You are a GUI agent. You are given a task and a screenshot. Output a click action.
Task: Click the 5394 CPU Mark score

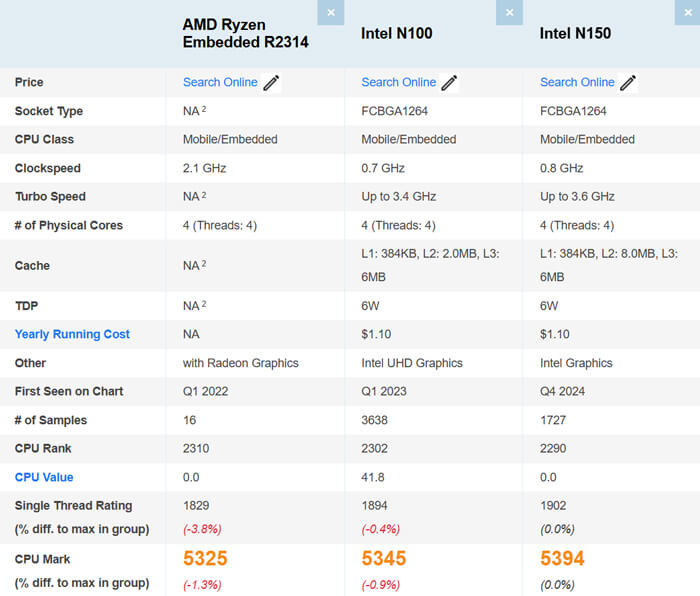[x=562, y=558]
